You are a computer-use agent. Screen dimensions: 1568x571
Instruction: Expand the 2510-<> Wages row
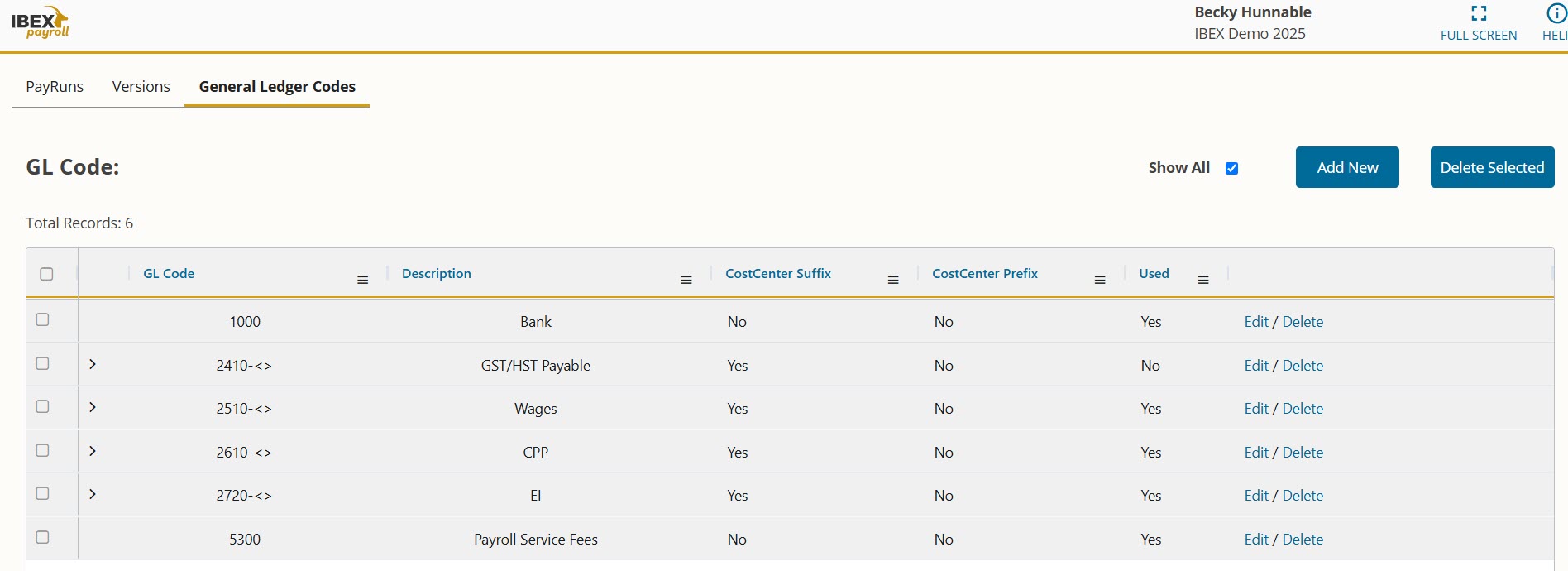pyautogui.click(x=93, y=407)
